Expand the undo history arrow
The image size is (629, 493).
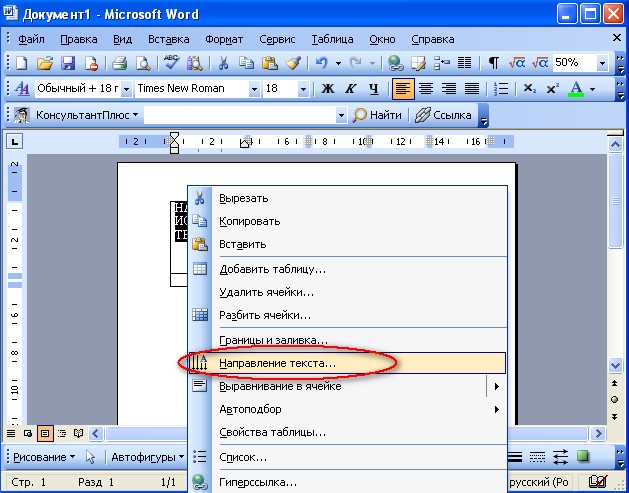[338, 63]
